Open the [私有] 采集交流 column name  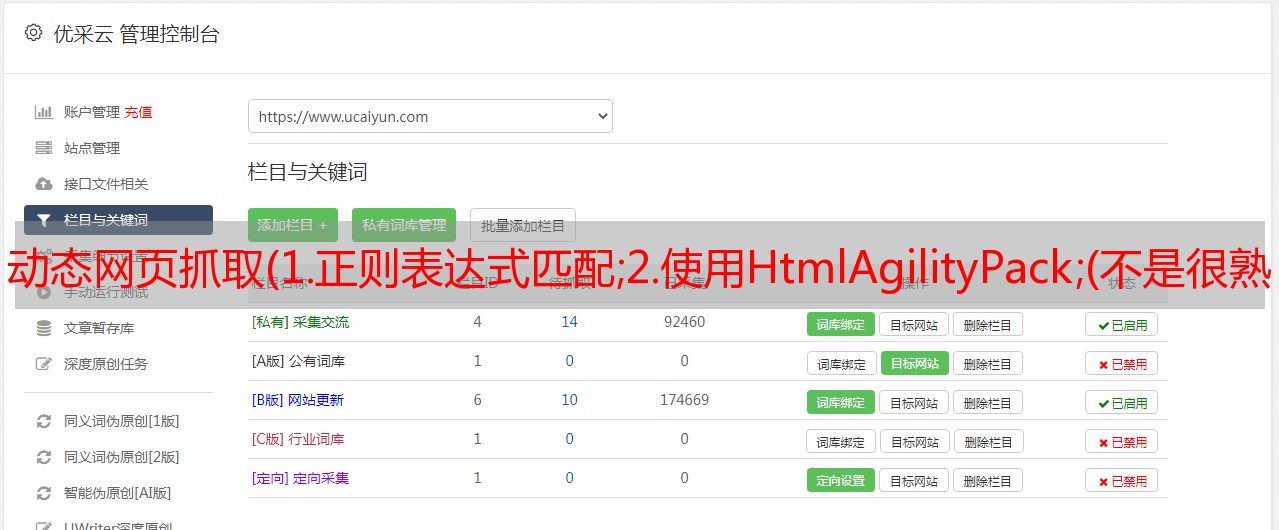pyautogui.click(x=300, y=322)
